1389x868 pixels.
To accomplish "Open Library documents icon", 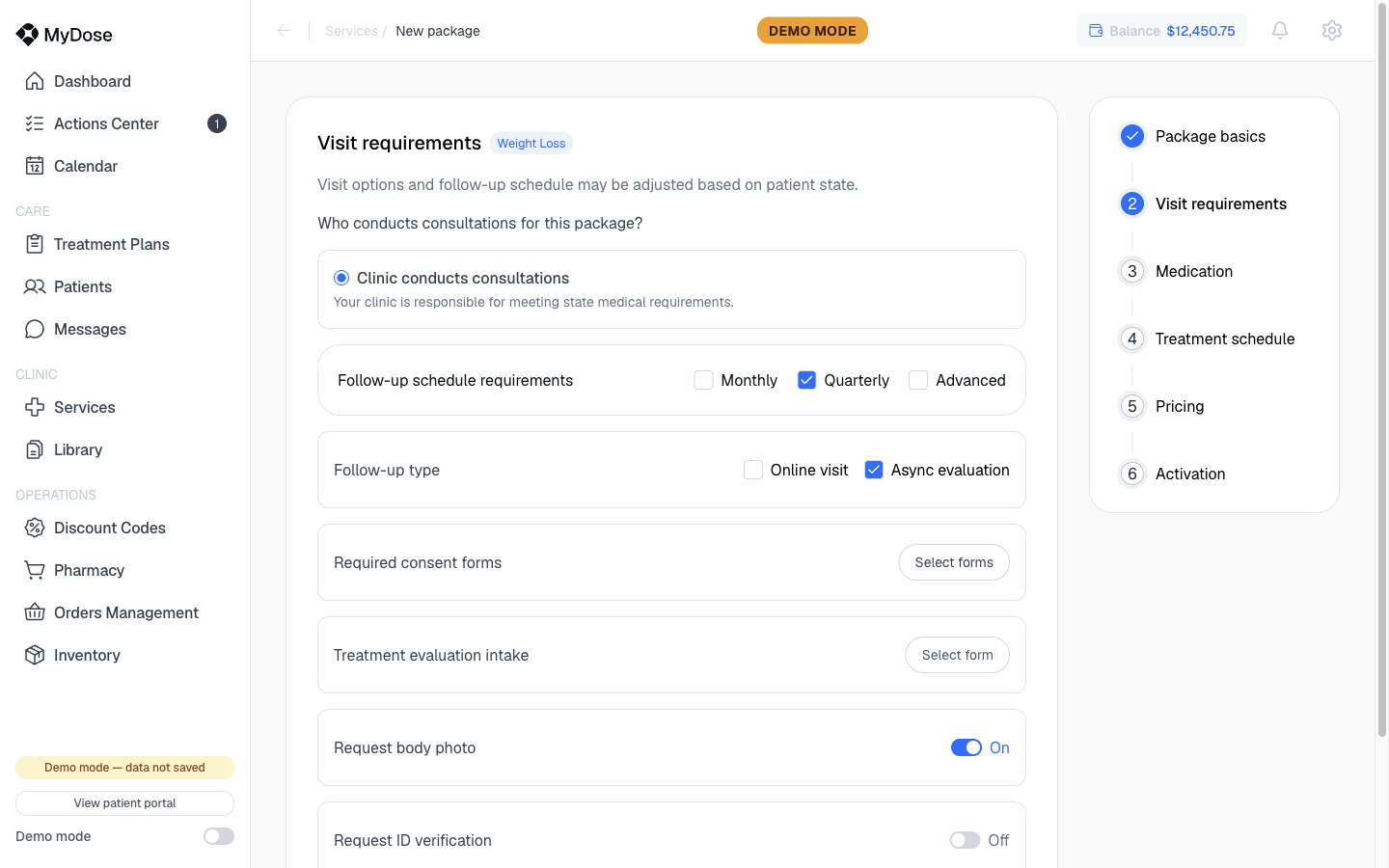I will pyautogui.click(x=35, y=449).
